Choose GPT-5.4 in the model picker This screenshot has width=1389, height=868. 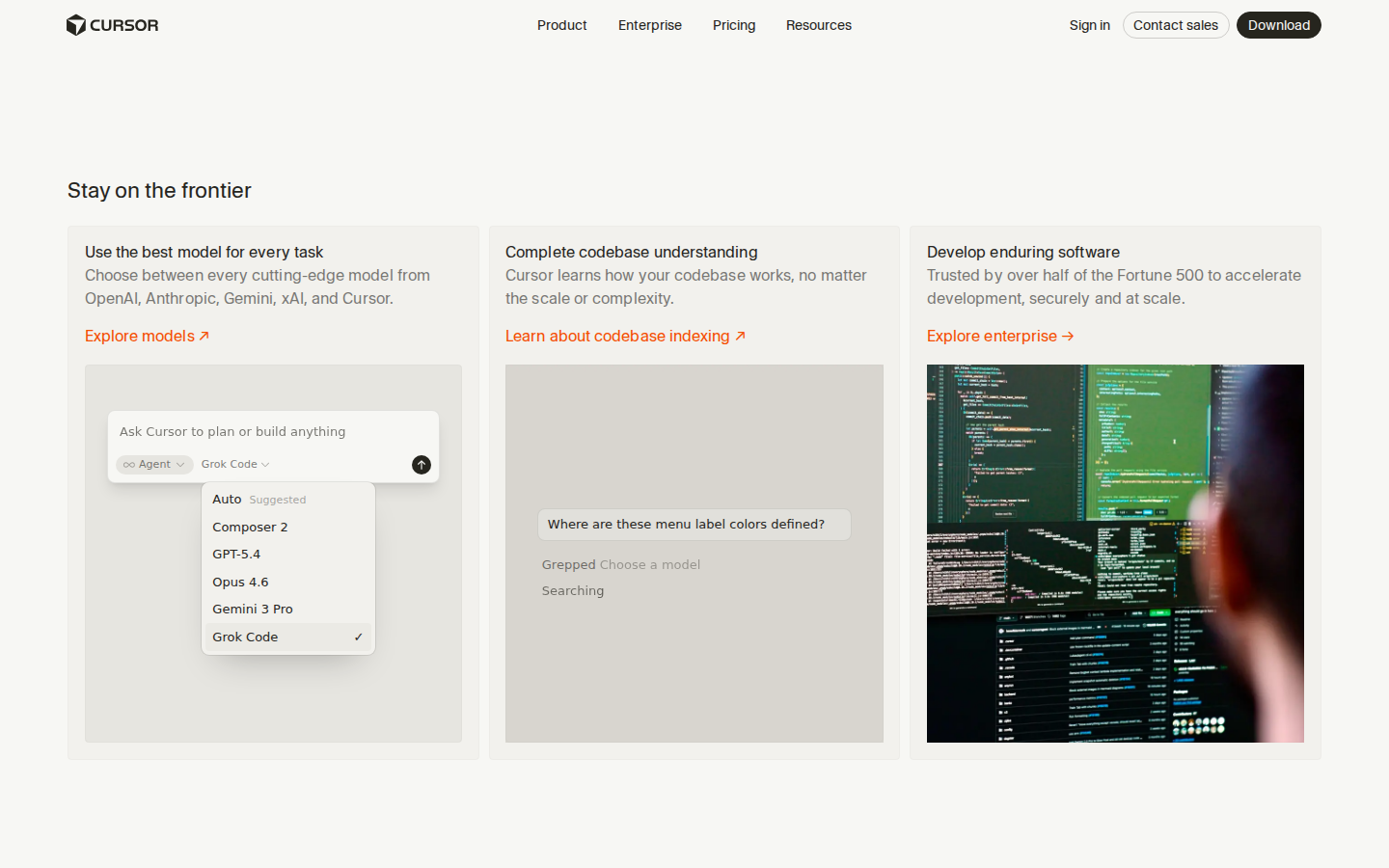pos(236,554)
